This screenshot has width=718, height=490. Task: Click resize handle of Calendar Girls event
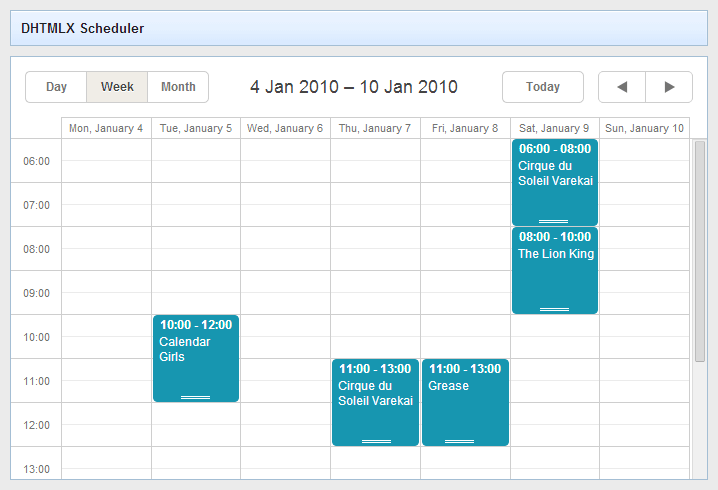coord(195,397)
